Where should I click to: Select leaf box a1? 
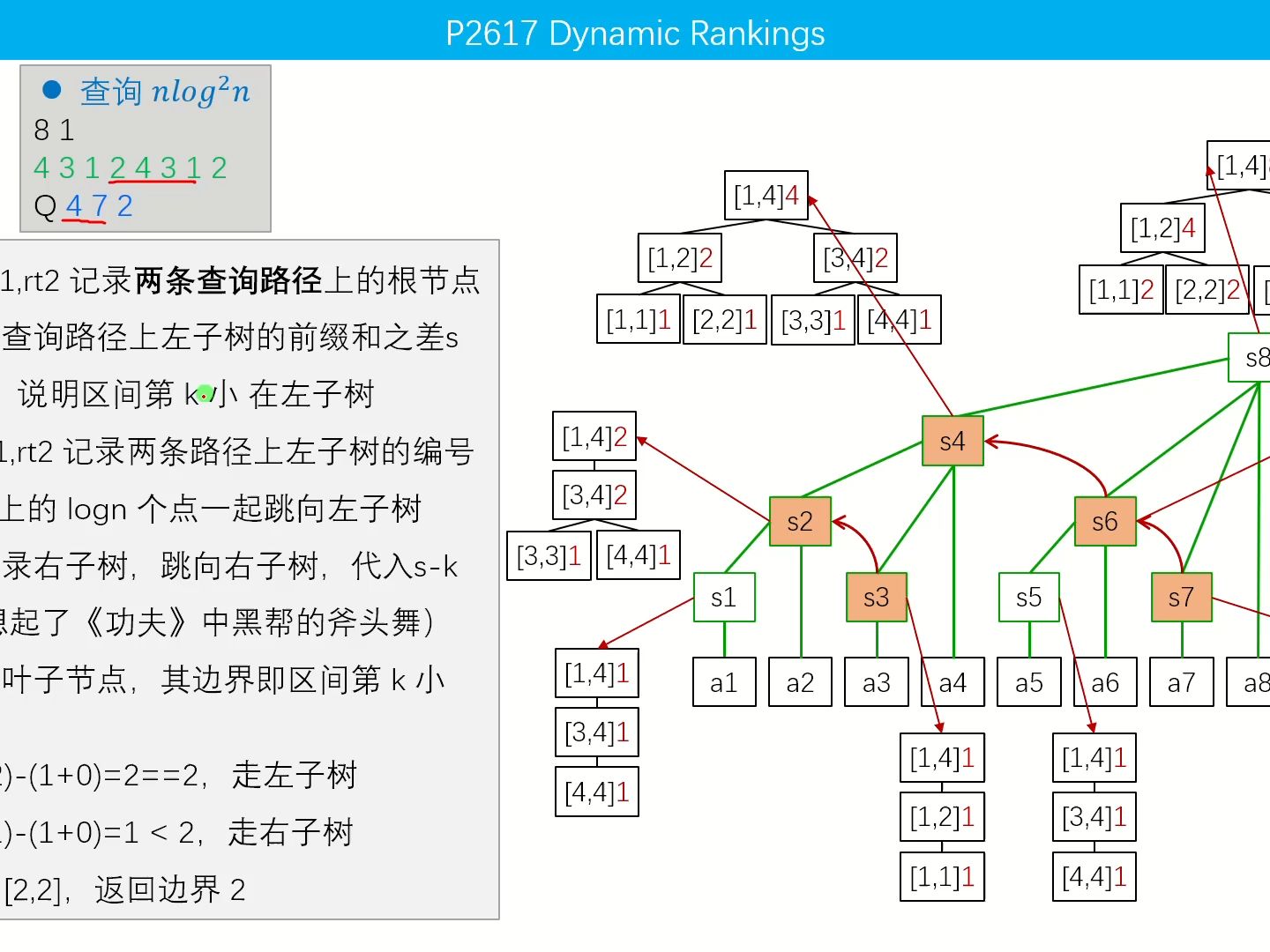724,682
